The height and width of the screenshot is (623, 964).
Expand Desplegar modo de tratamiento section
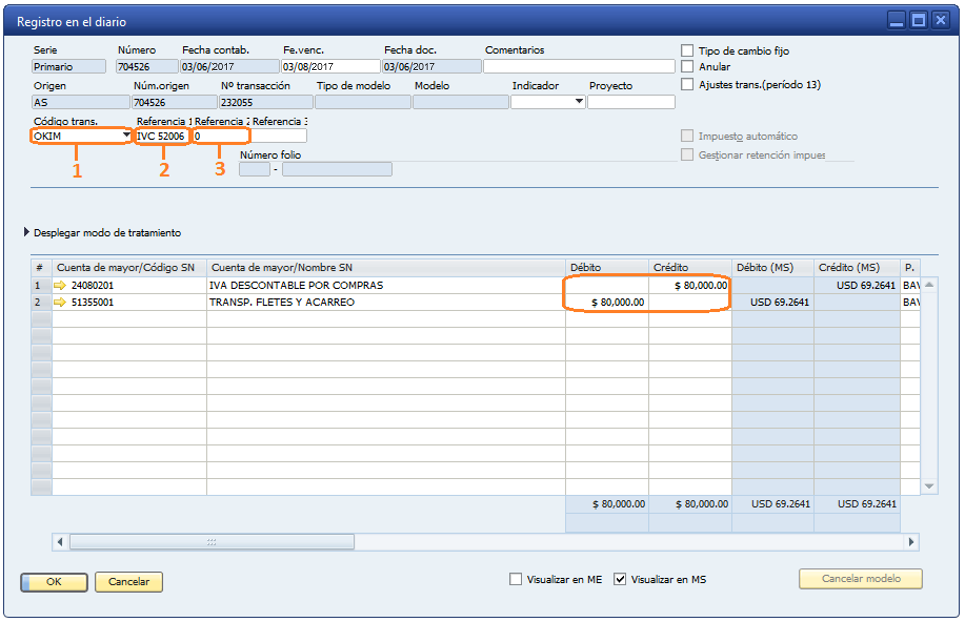(x=27, y=233)
